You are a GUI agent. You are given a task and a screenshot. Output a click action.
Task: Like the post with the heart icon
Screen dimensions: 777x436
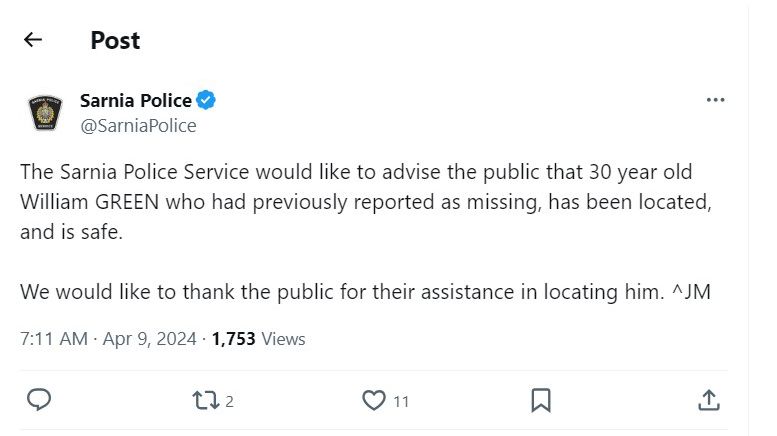373,401
